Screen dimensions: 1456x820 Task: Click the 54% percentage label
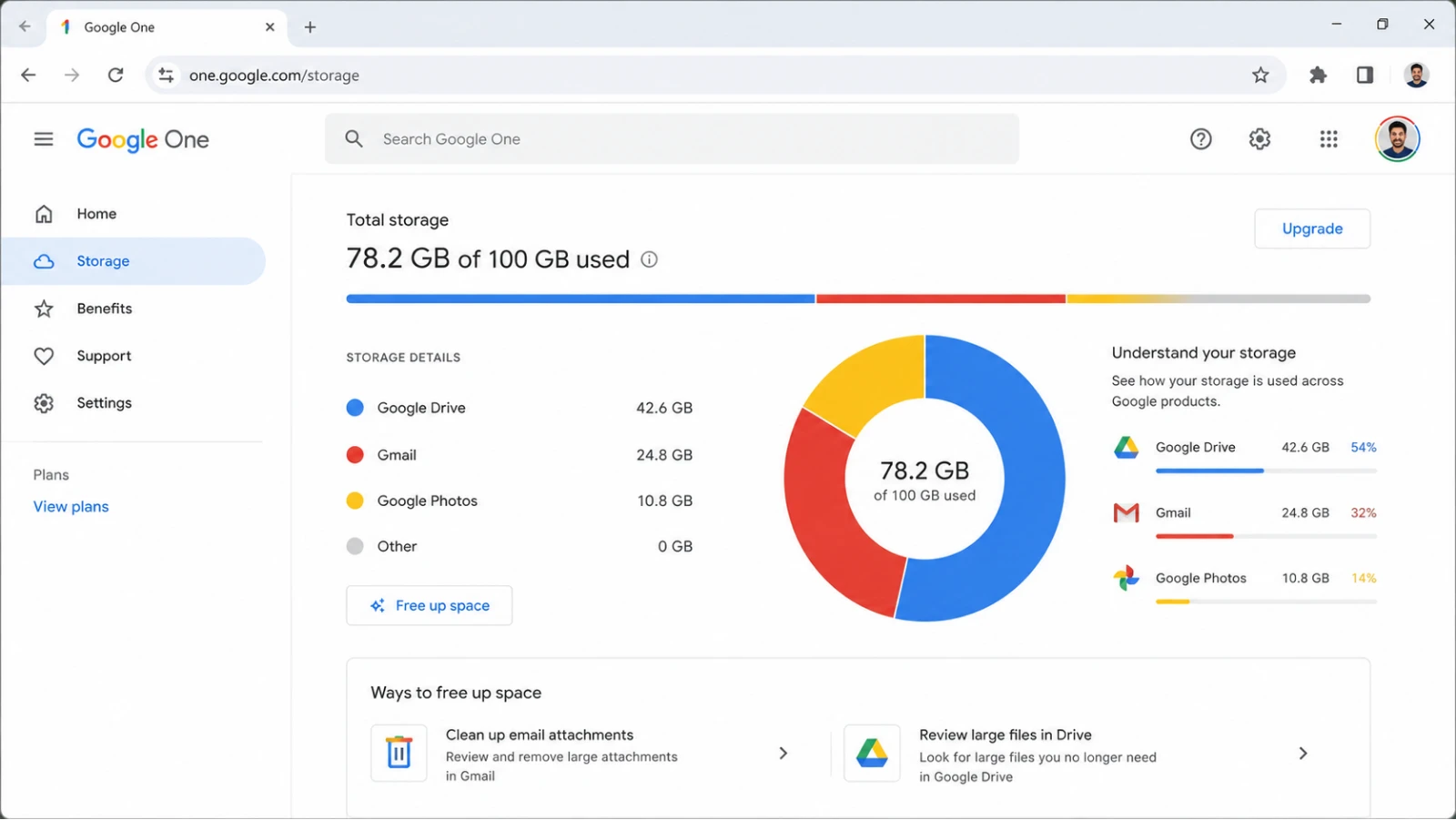1363,448
